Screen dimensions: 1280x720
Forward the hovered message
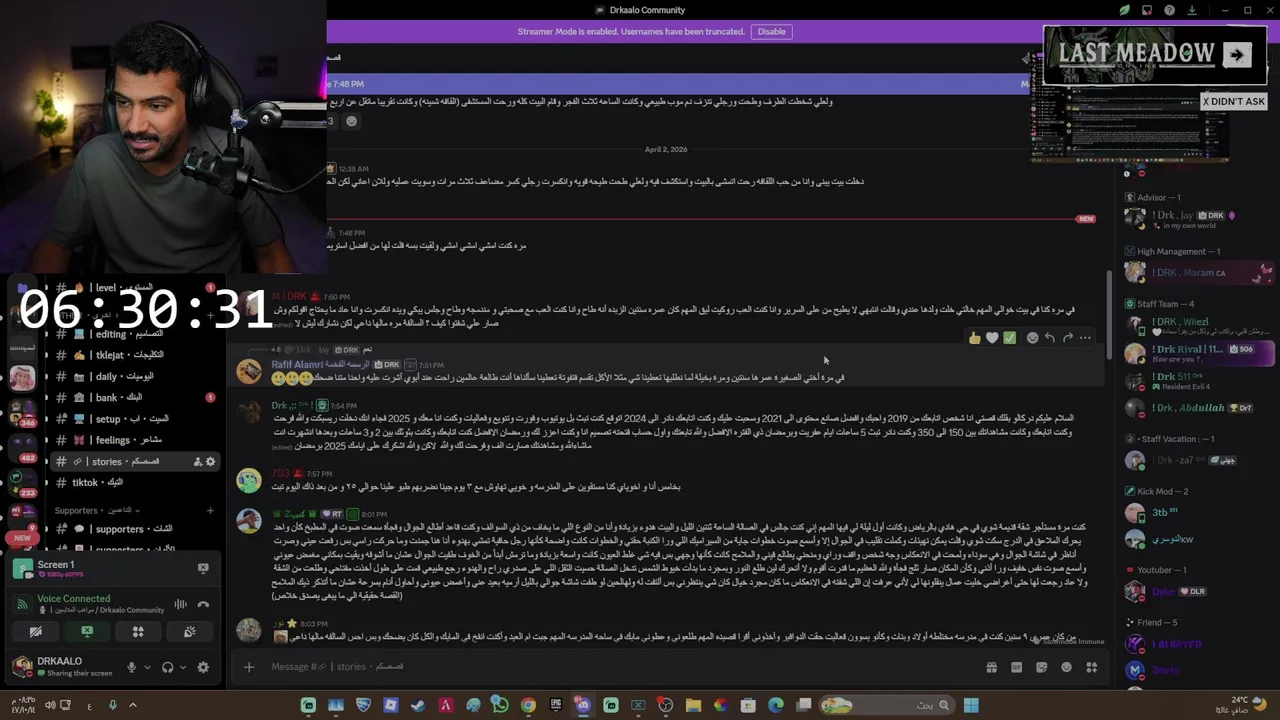point(1068,338)
